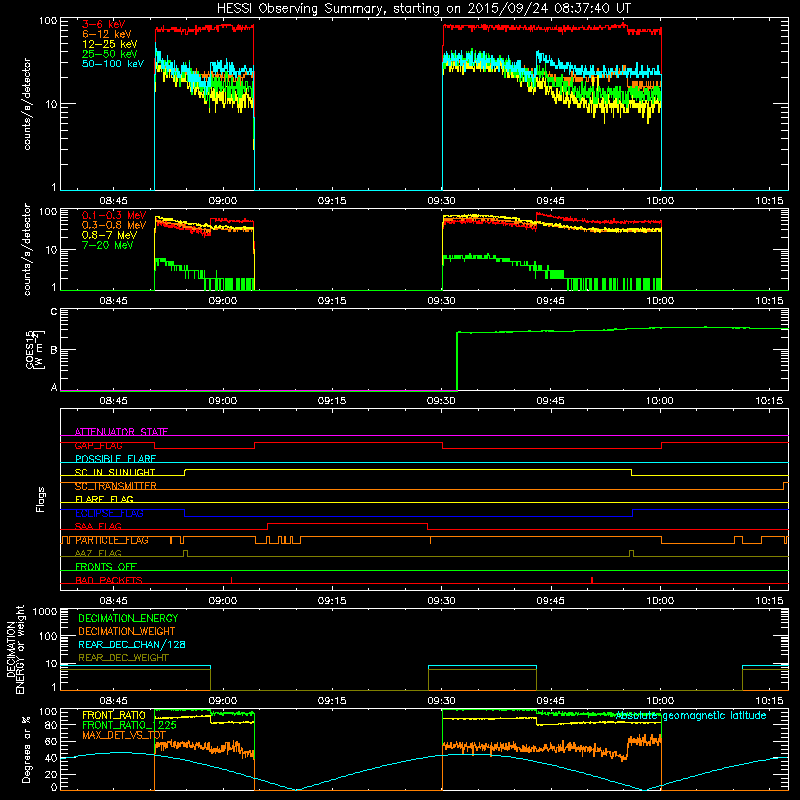
Task: Click the MAX_DET_VS_TOT legend label
Action: tap(124, 735)
